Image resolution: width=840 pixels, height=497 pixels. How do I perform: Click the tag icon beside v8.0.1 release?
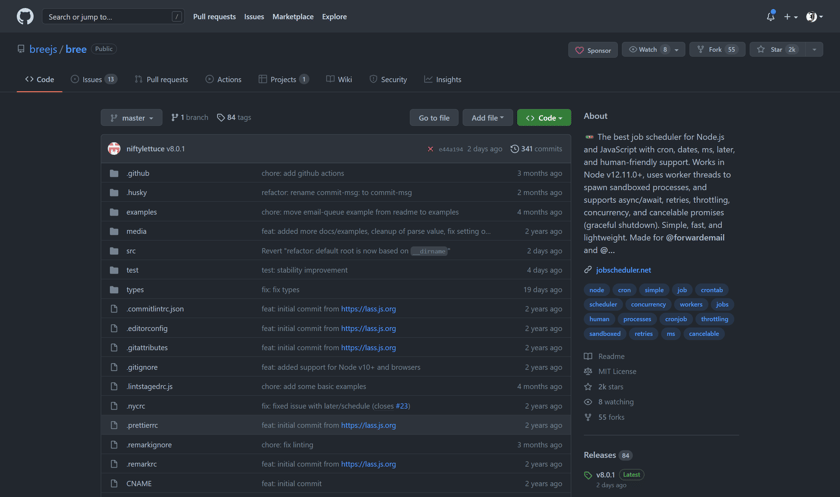point(588,475)
